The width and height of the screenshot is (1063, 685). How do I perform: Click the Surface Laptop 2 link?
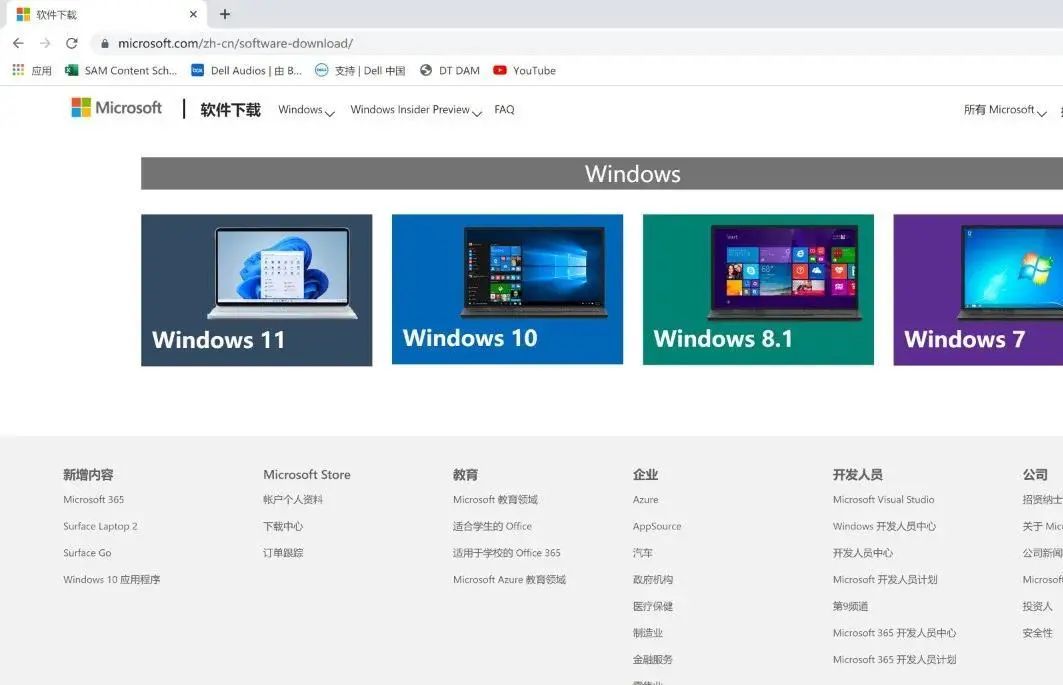tap(100, 526)
